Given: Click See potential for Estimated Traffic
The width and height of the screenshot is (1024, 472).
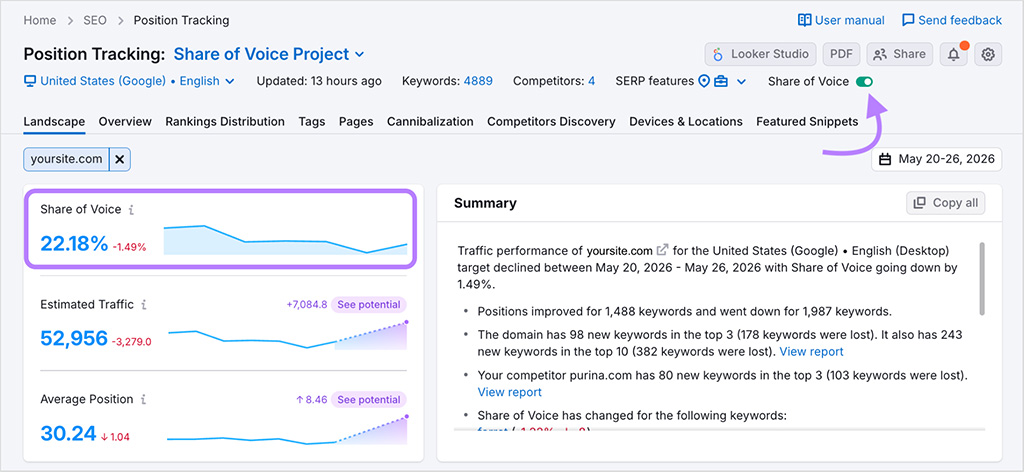Looking at the screenshot, I should (368, 304).
